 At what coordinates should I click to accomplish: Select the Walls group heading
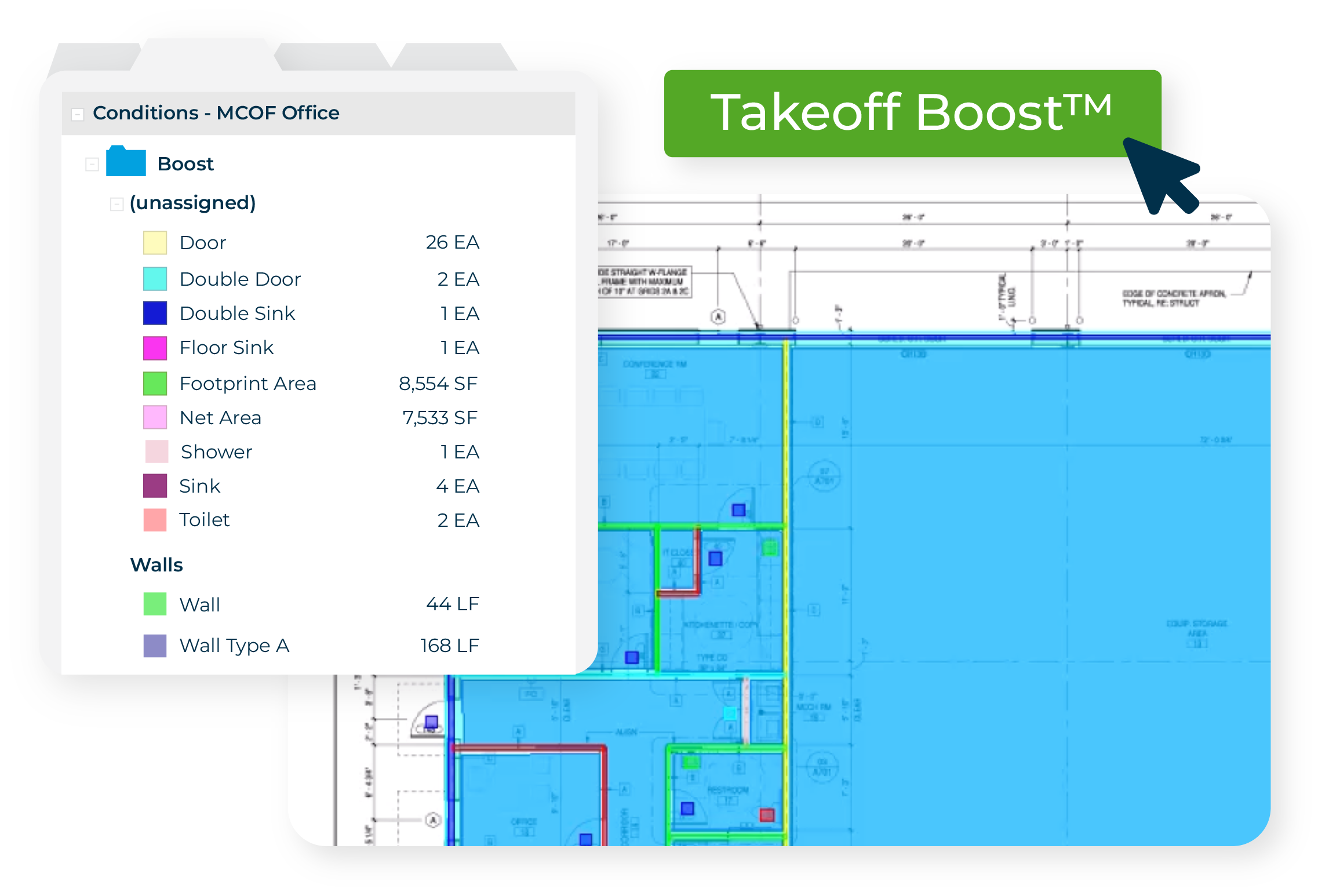(x=156, y=564)
